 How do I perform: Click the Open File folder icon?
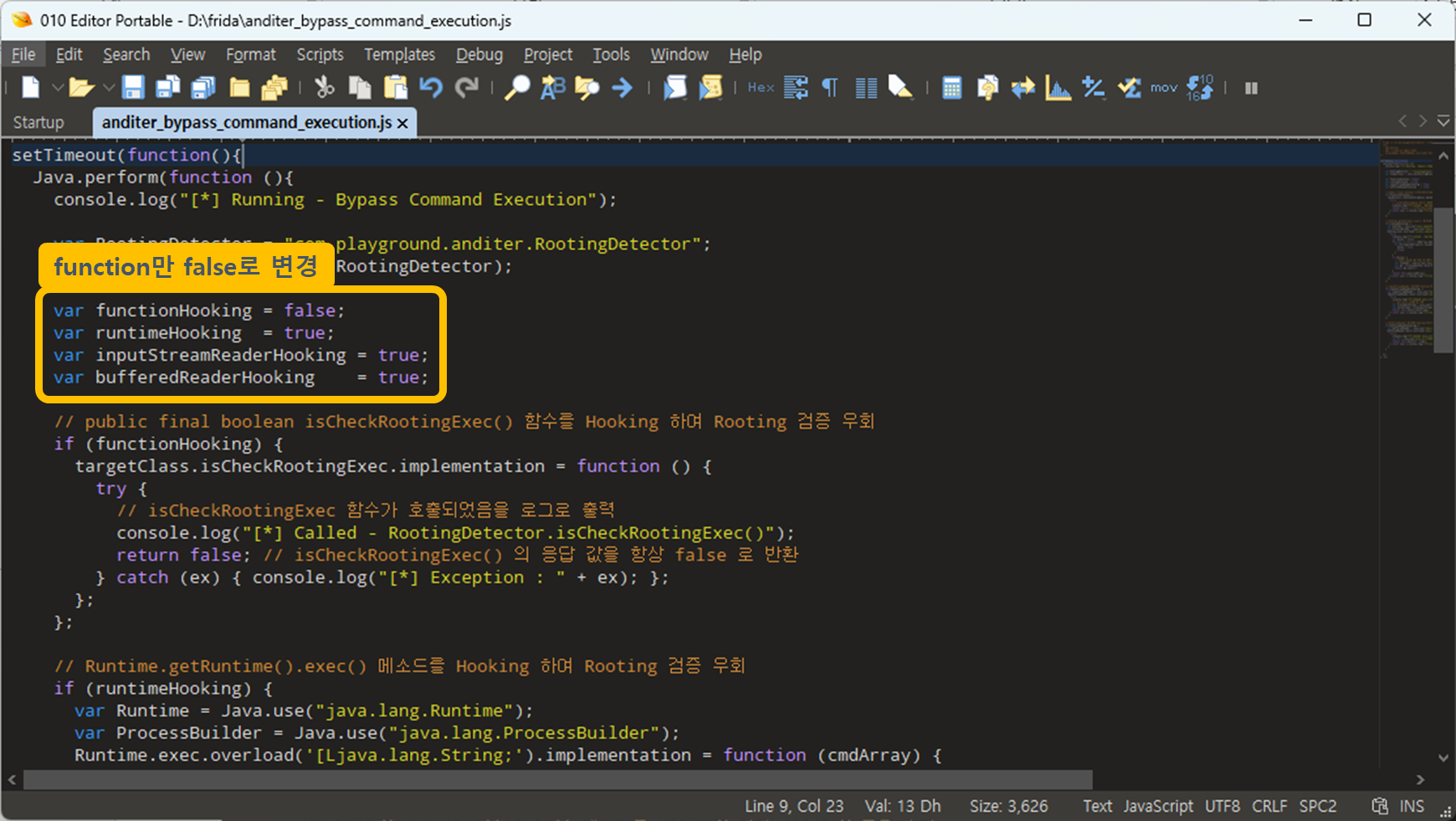point(81,87)
